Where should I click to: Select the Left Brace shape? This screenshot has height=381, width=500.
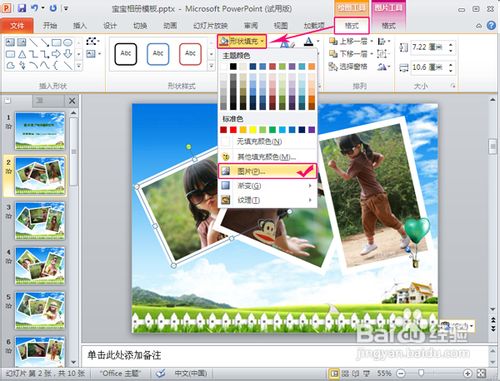click(56, 65)
